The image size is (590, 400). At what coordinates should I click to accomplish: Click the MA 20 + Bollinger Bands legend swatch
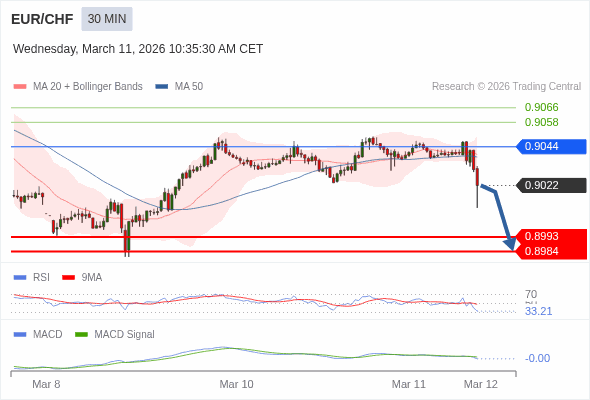(20, 87)
